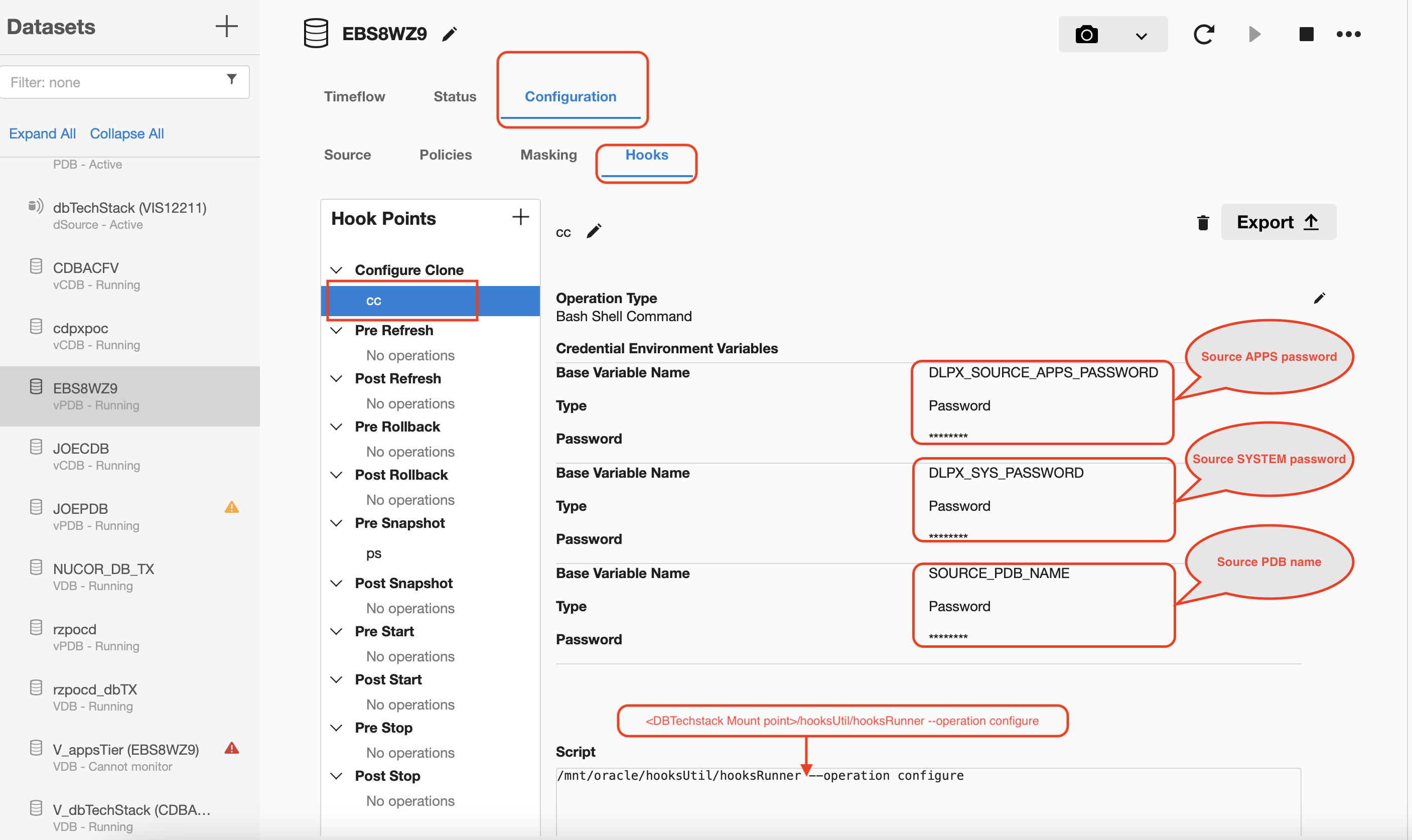Click the play button icon
The width and height of the screenshot is (1412, 840).
coord(1255,33)
